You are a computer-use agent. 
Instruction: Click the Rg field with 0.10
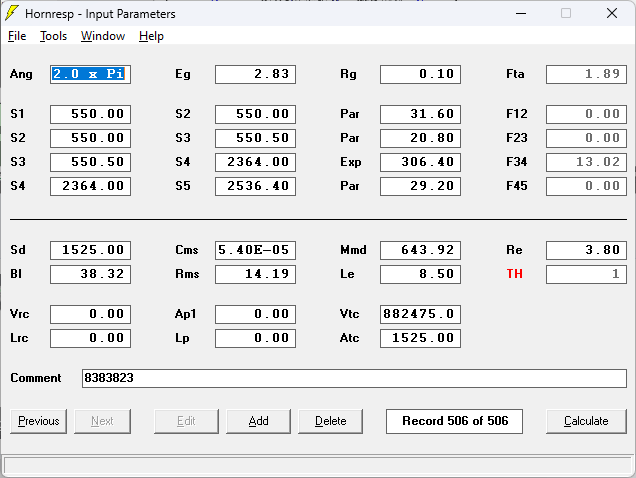[x=420, y=74]
